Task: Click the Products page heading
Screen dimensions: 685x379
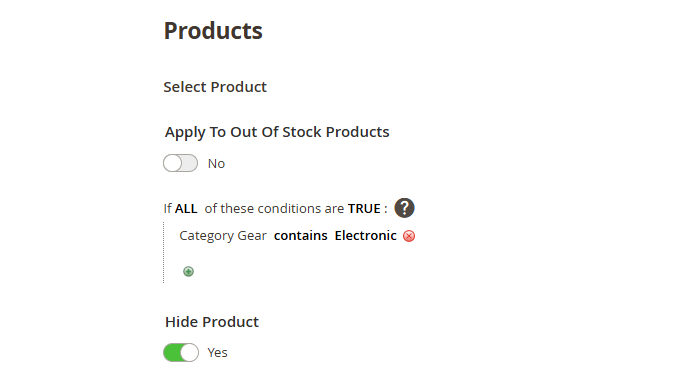Action: 213,31
